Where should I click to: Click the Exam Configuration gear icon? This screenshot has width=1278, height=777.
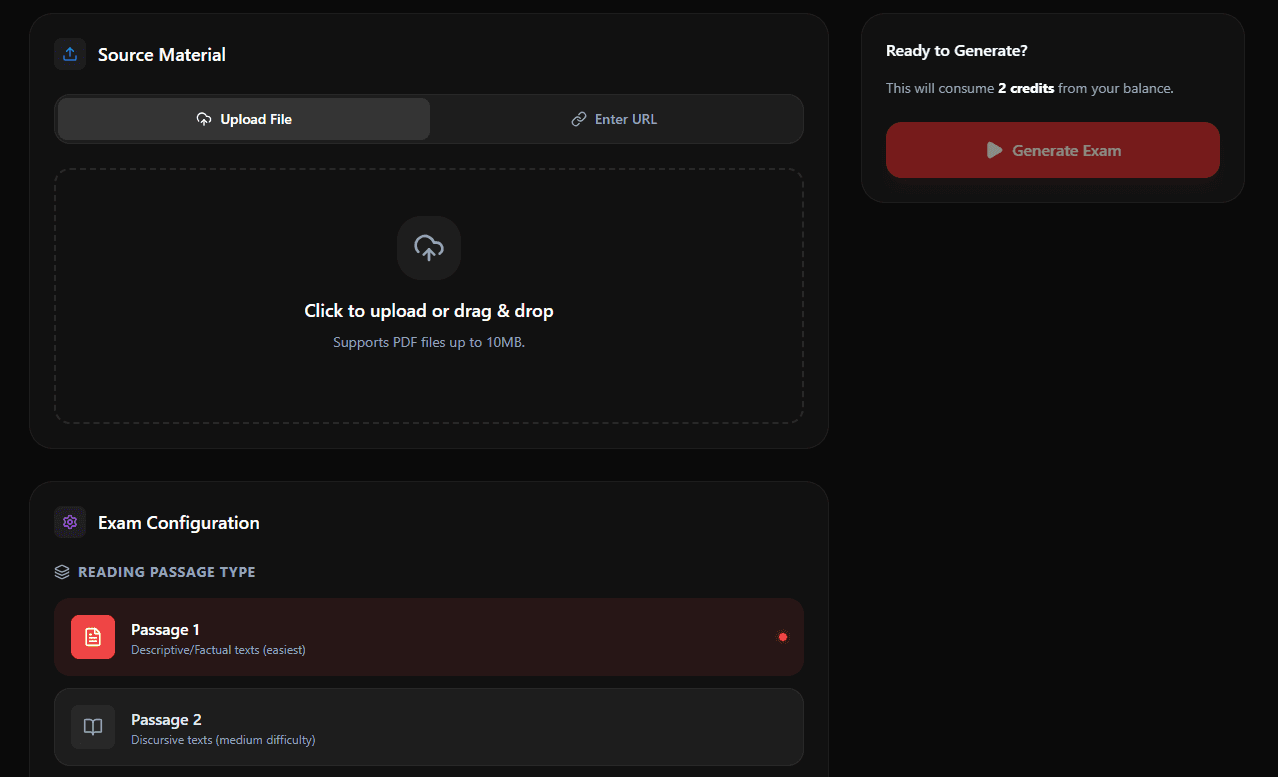click(70, 522)
